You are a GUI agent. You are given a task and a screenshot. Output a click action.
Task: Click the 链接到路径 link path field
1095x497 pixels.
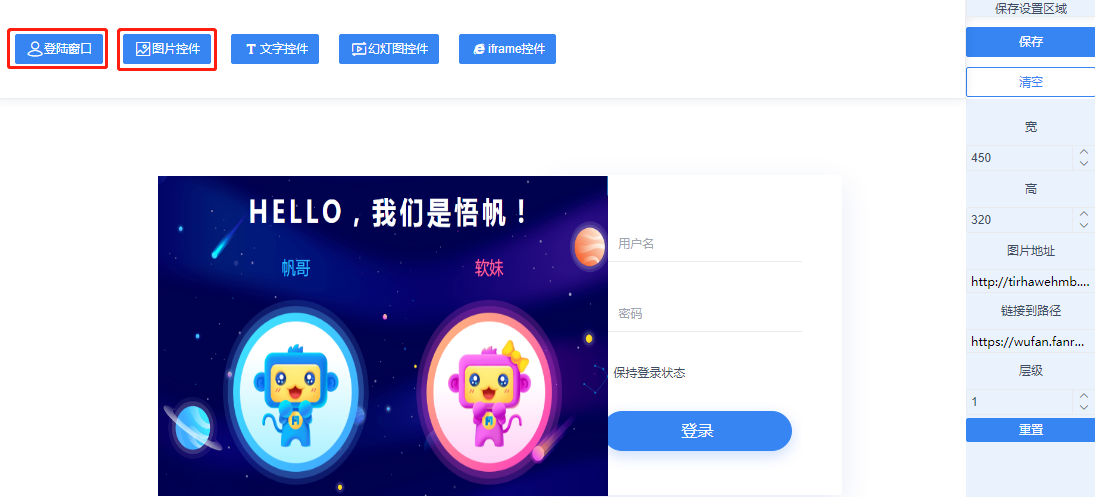point(1031,342)
